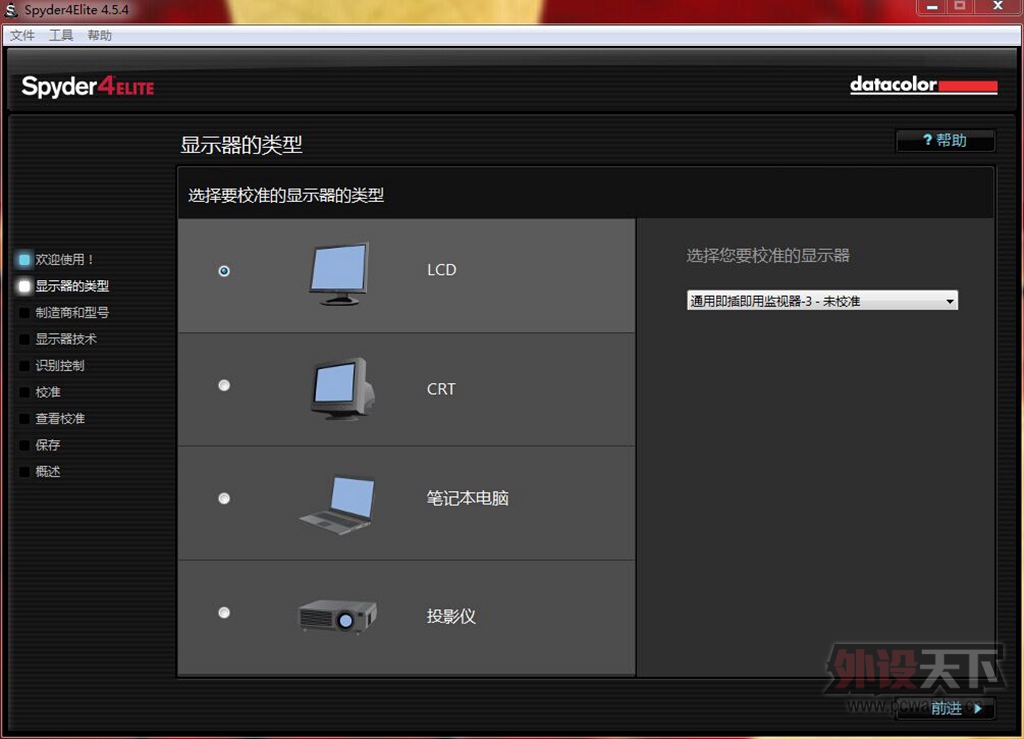Select the 查看校准 step in sidebar
Image resolution: width=1024 pixels, height=739 pixels.
pos(52,418)
